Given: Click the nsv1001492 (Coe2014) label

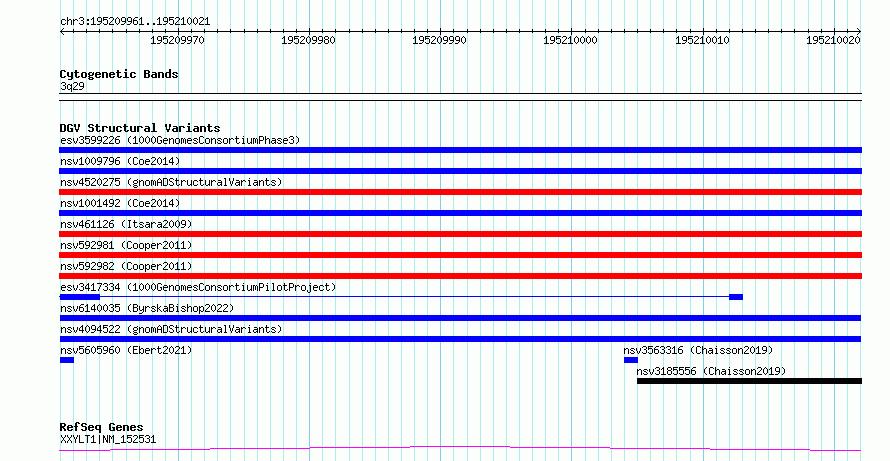Looking at the screenshot, I should [120, 203].
